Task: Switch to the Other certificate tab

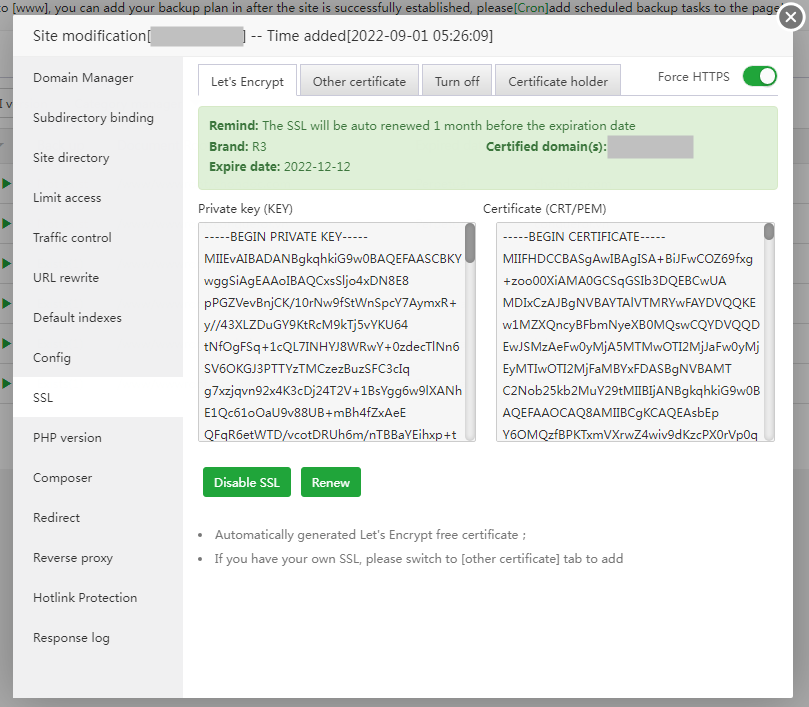Action: (358, 80)
